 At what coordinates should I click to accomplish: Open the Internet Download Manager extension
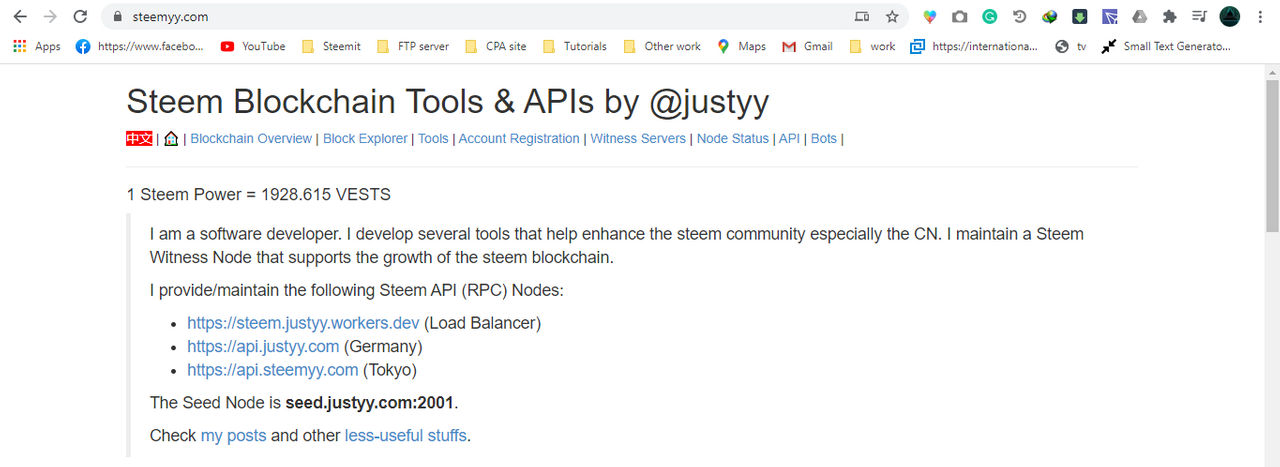(1050, 17)
